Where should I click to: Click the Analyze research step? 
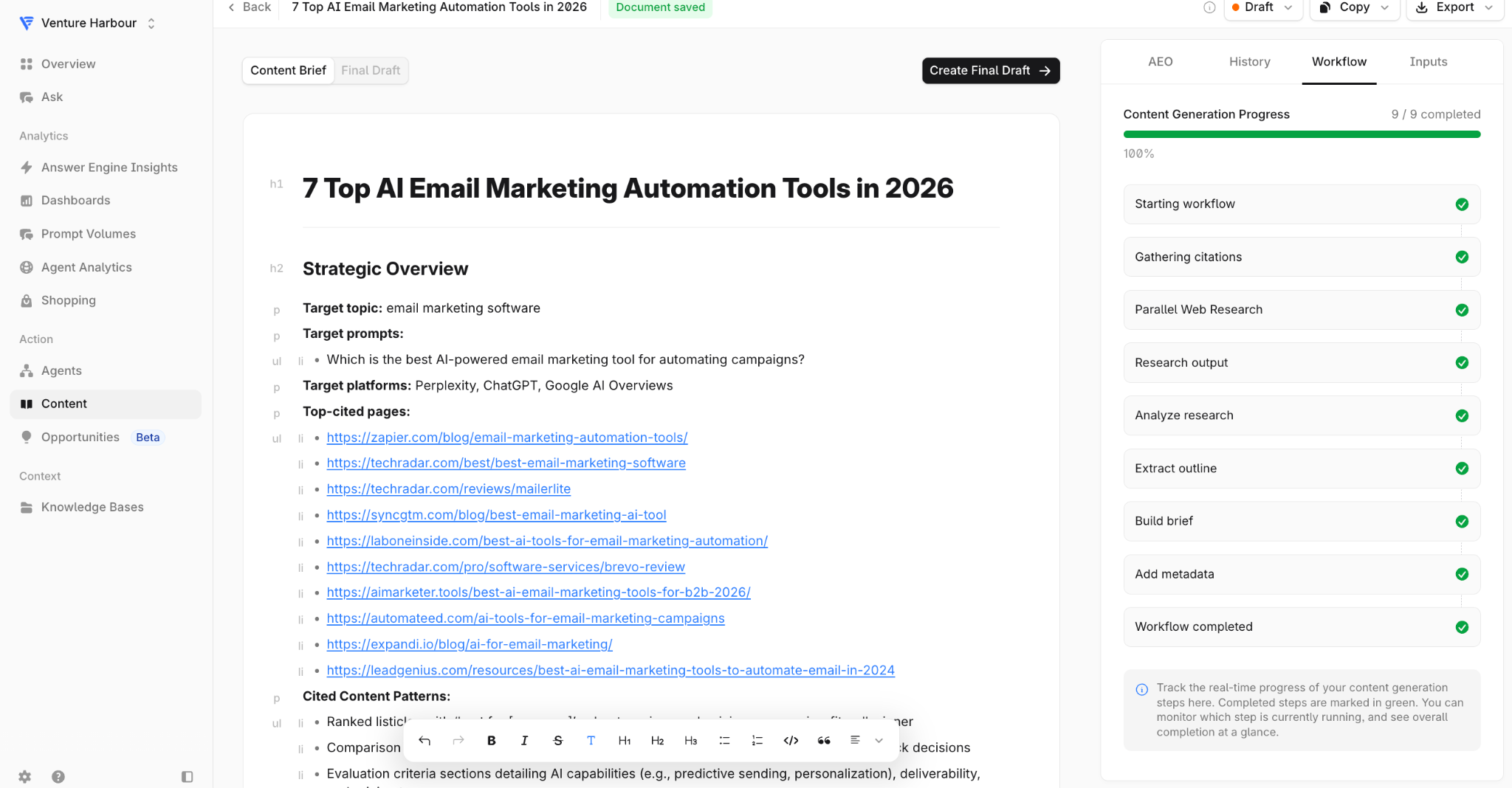click(1302, 415)
